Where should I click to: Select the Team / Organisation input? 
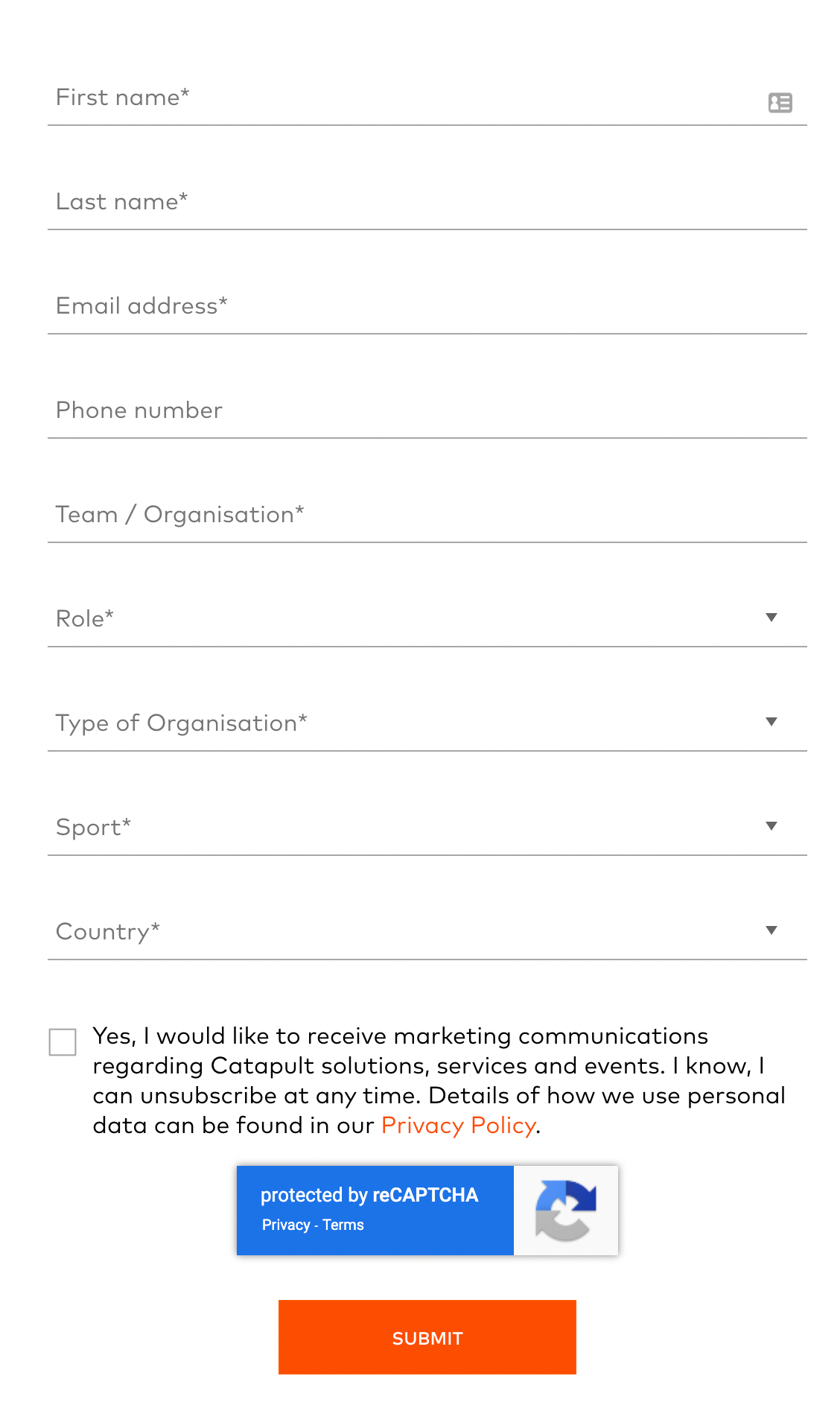tap(427, 514)
